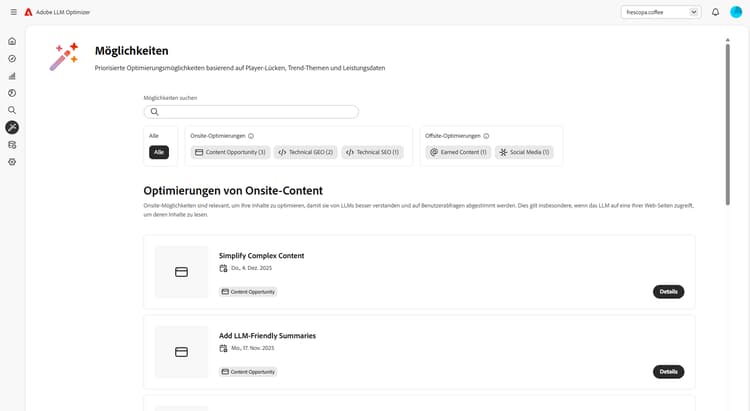Click the Content Opportunity tag on Simplify Complex Content
Image resolution: width=750 pixels, height=411 pixels.
[248, 292]
